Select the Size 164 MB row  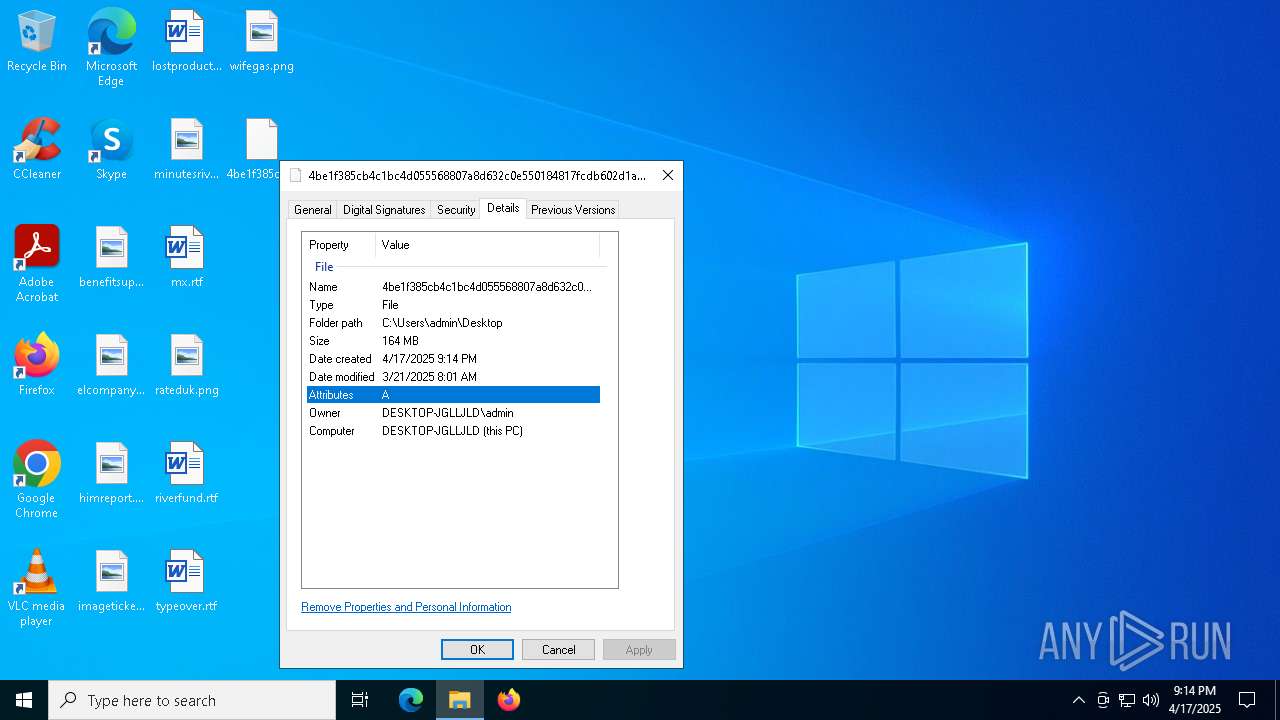pos(453,341)
